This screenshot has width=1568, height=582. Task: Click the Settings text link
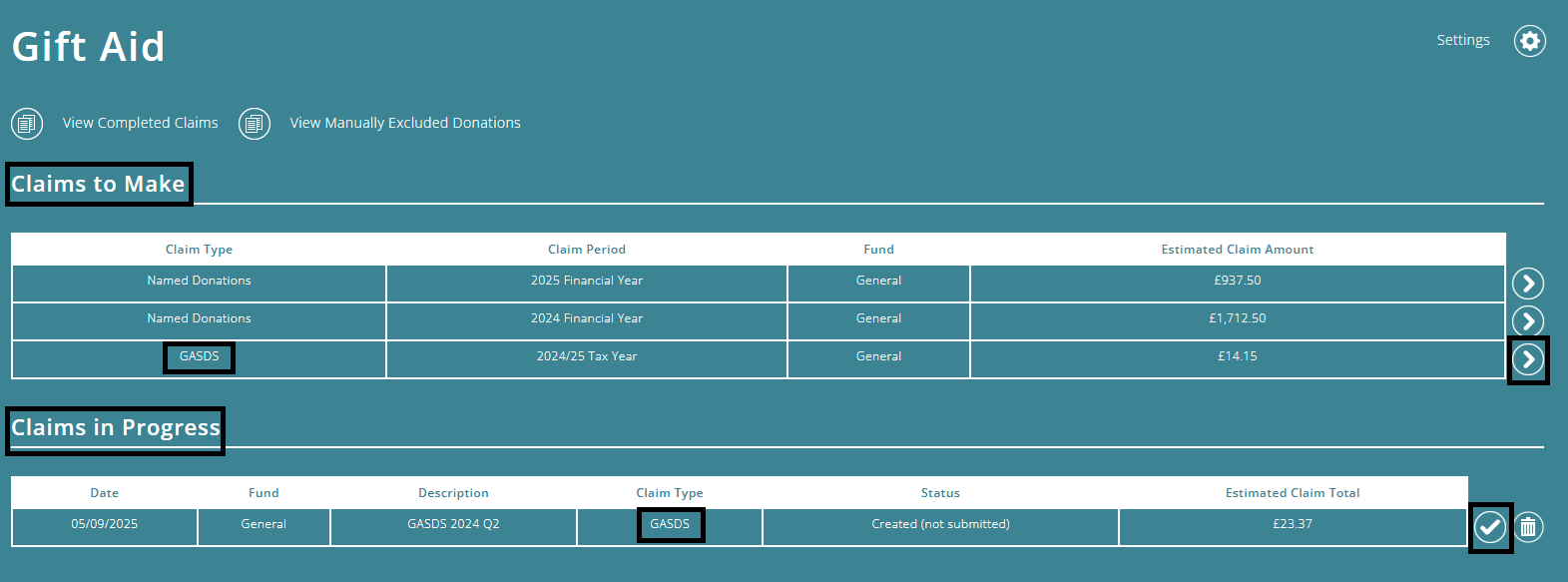pyautogui.click(x=1463, y=40)
